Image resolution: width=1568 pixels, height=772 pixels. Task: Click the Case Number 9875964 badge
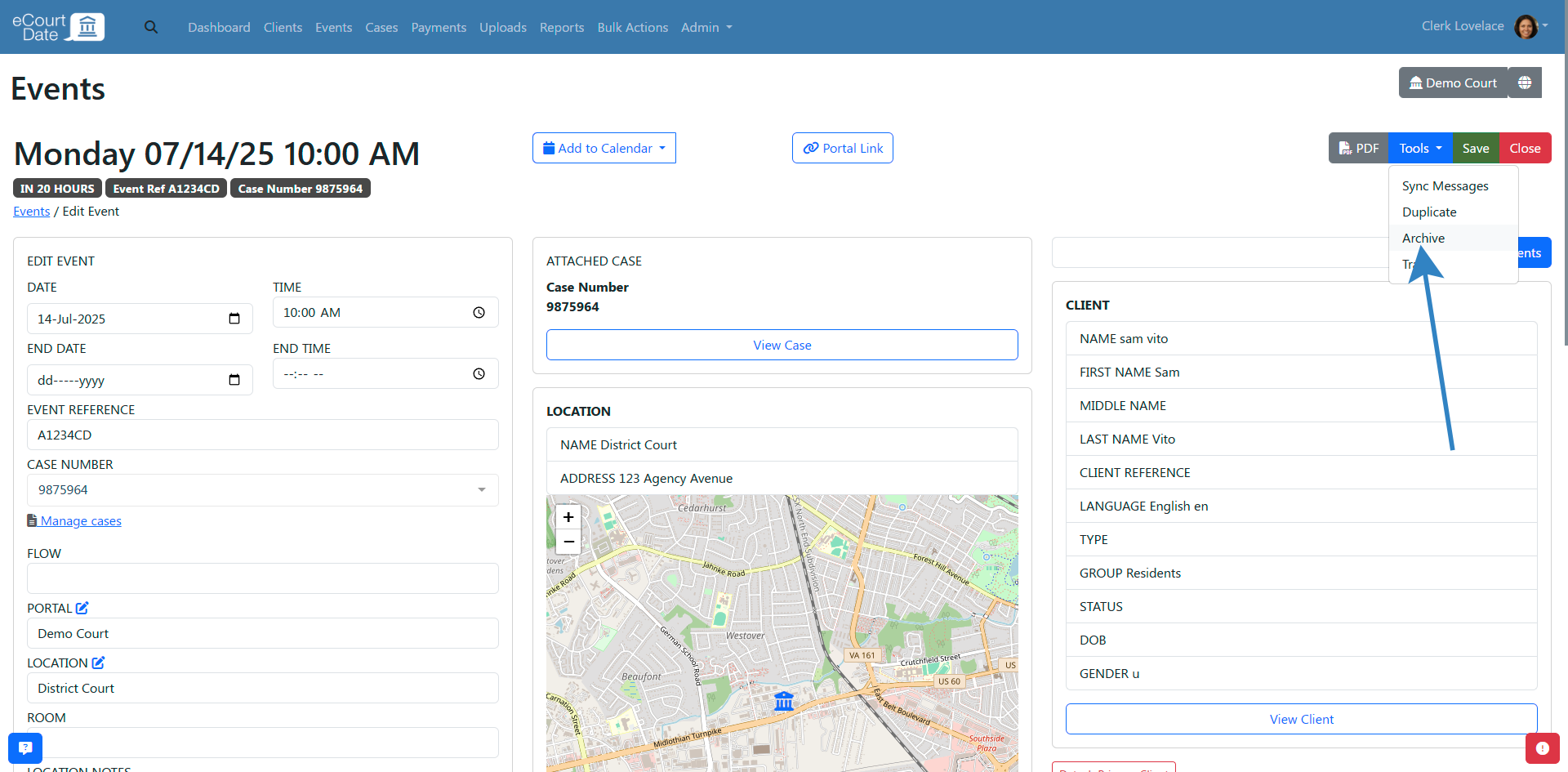pyautogui.click(x=301, y=189)
